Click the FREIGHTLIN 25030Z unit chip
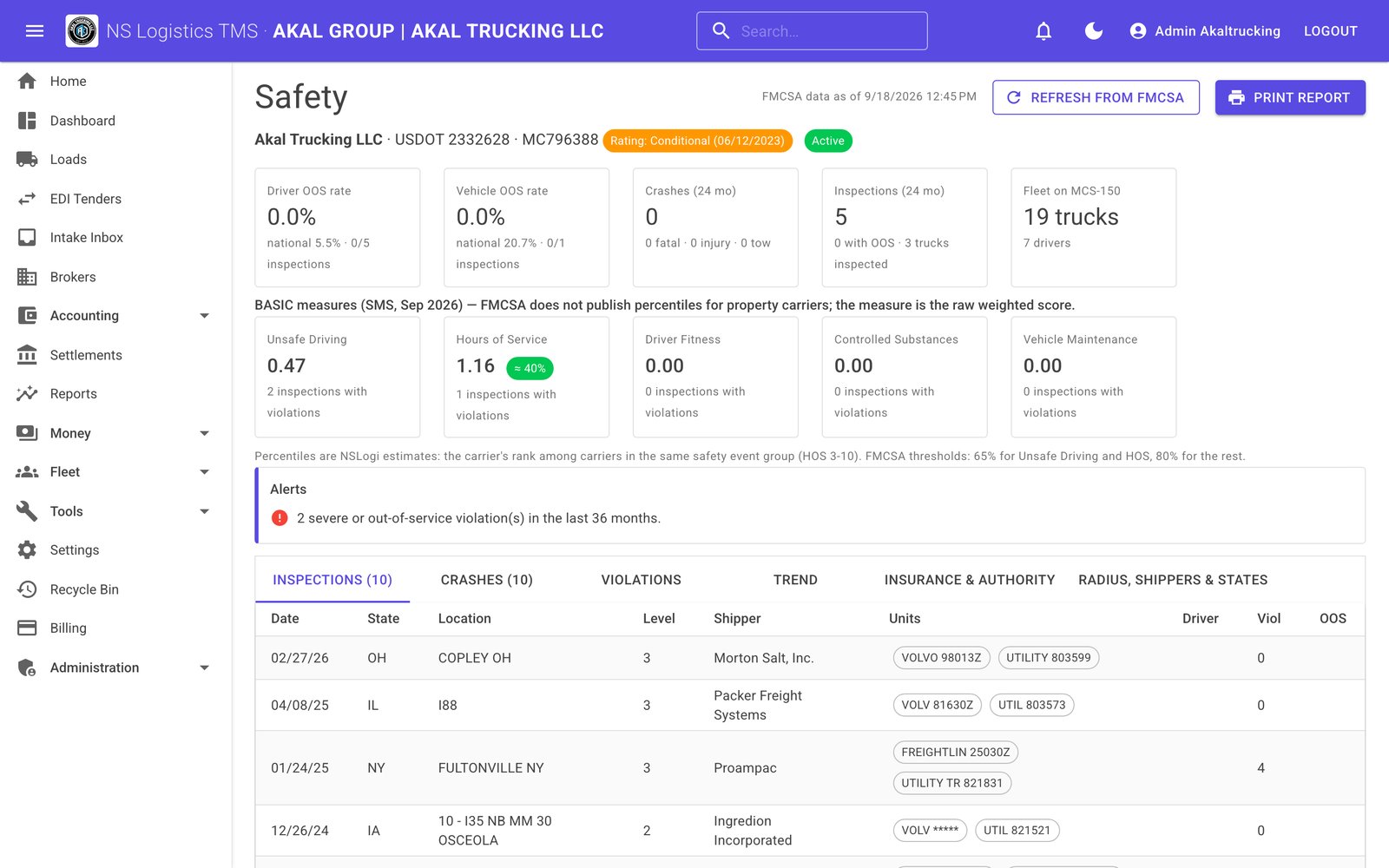The height and width of the screenshot is (868, 1389). point(955,753)
